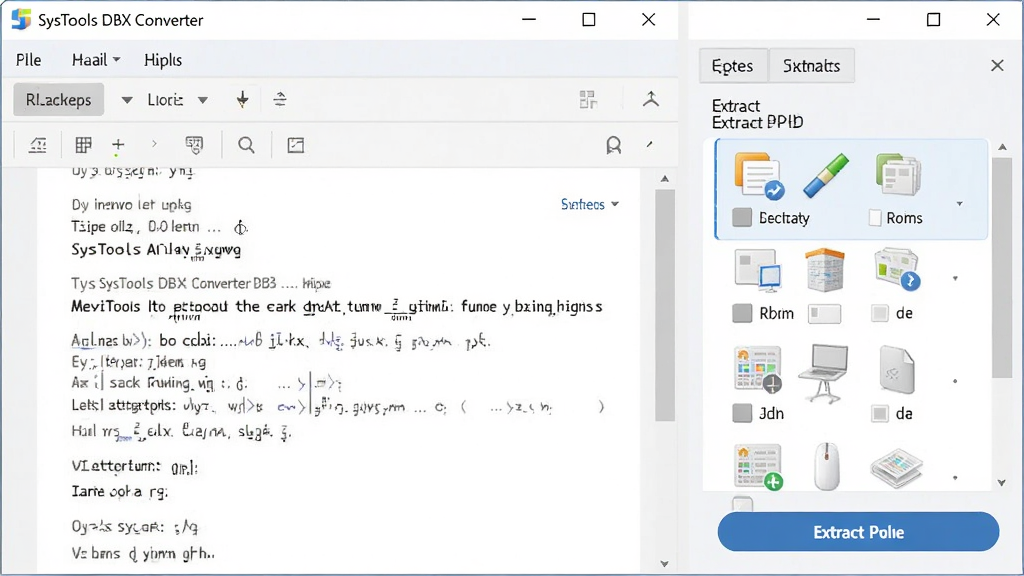Select the gray document file icon
This screenshot has width=1024, height=576.
pos(897,370)
